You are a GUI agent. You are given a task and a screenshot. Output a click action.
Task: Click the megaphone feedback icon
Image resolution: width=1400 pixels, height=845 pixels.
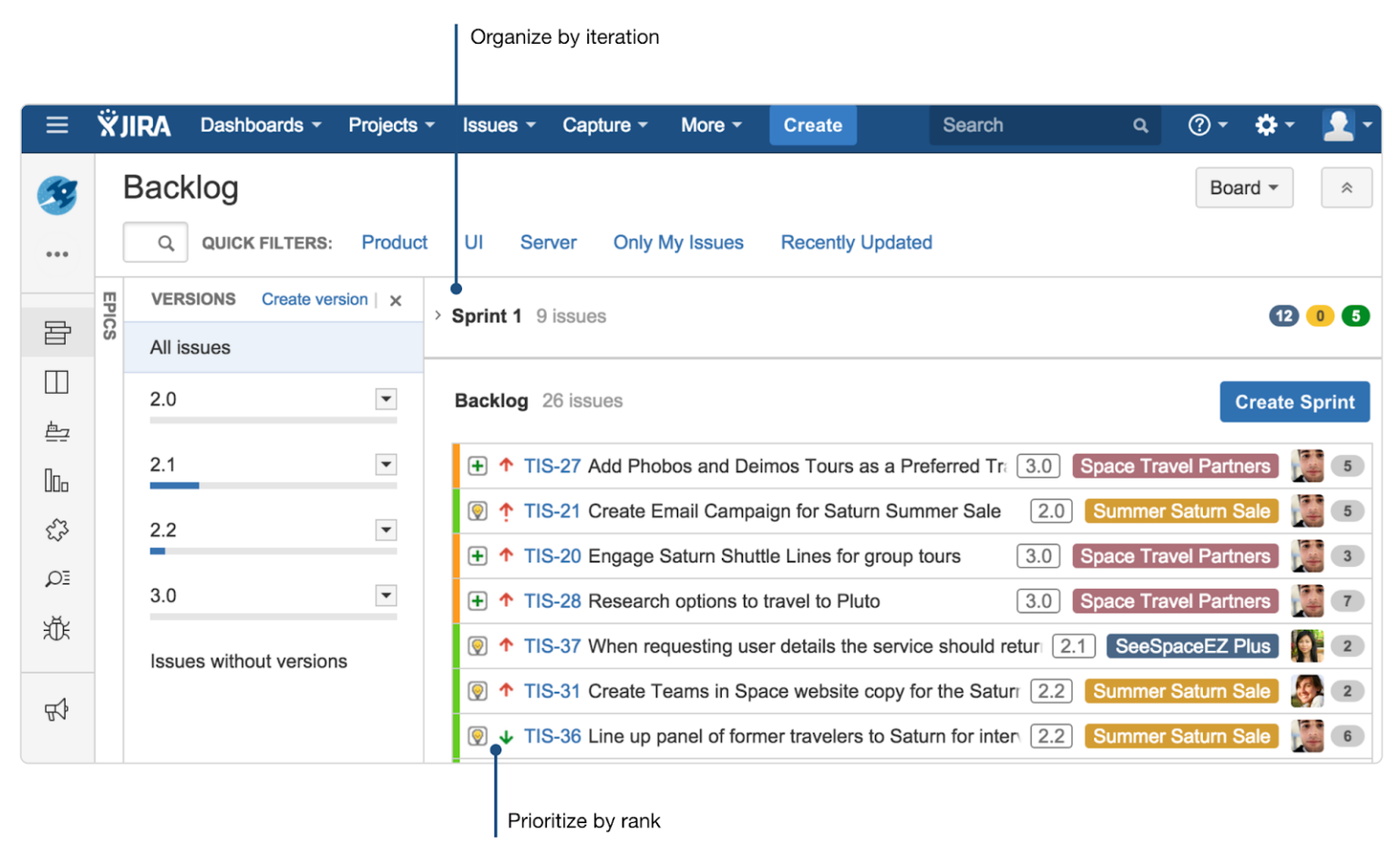[57, 709]
